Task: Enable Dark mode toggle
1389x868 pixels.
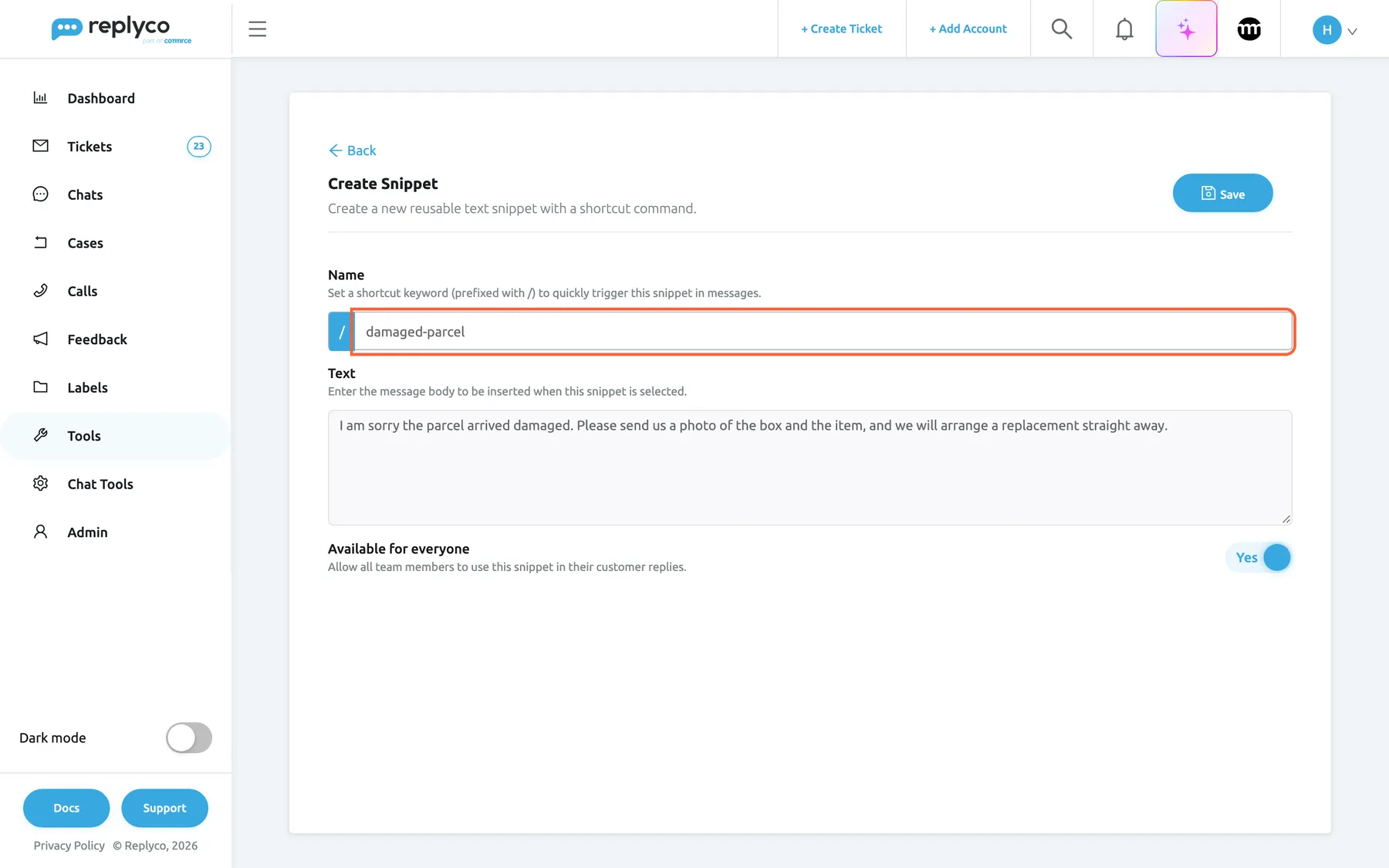Action: [x=189, y=738]
